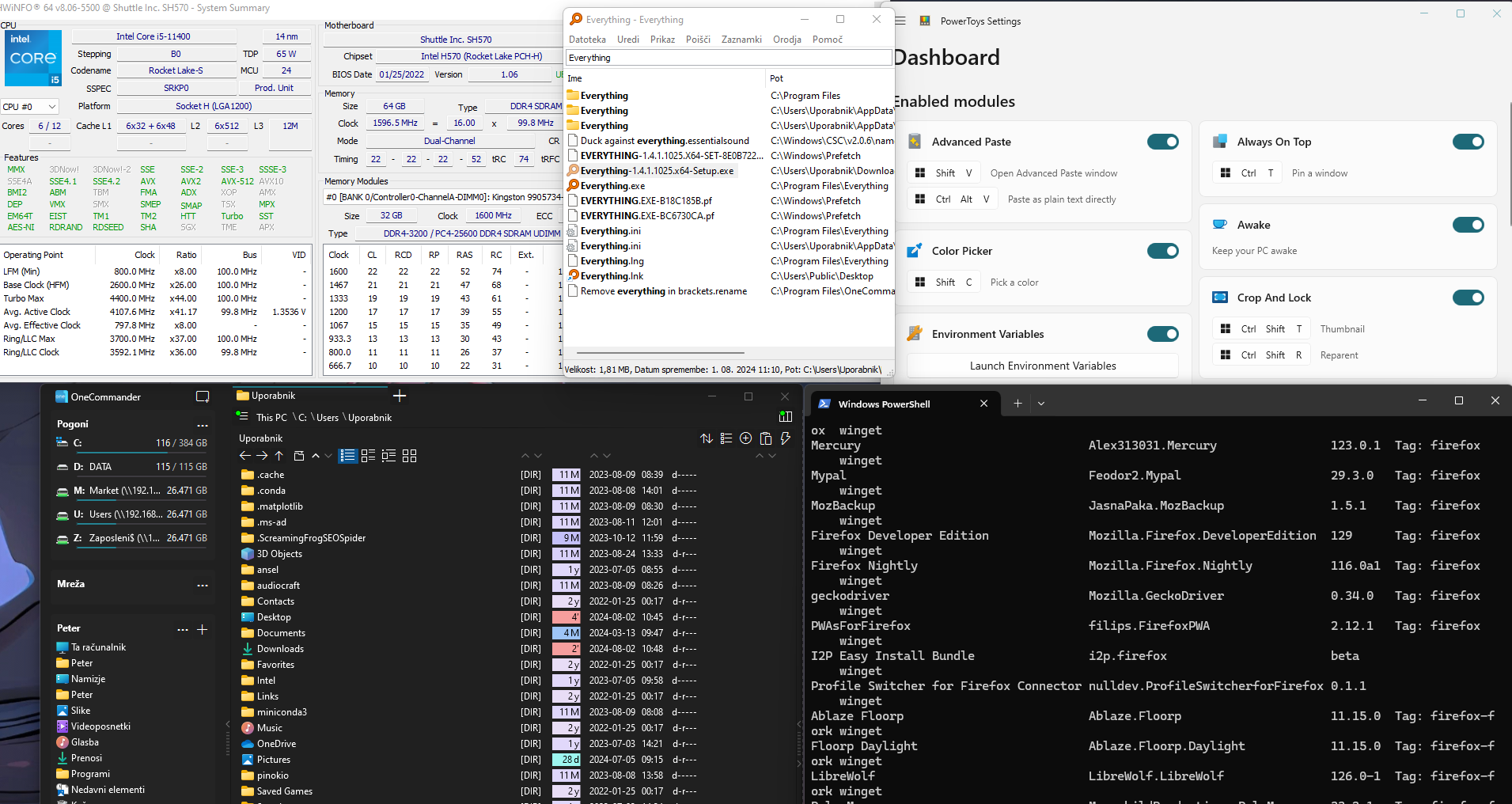Open the Pogoni section options menu
The width and height of the screenshot is (1512, 804).
[x=203, y=425]
